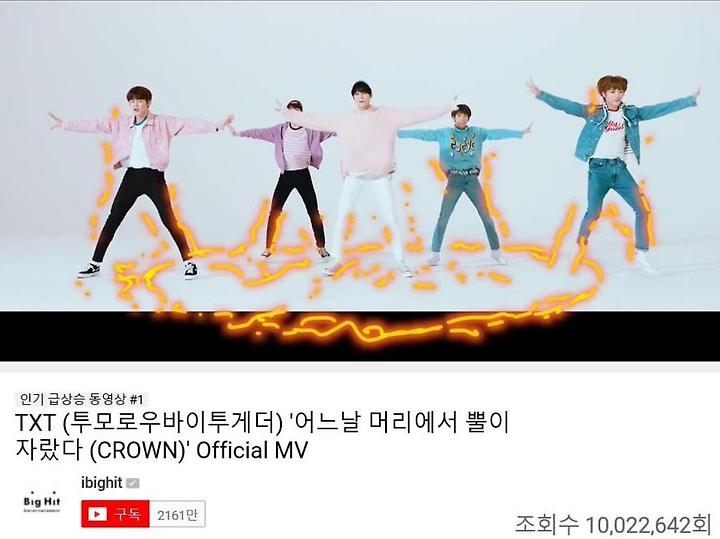The image size is (720, 539).
Task: Click the view count 조회수 10,022,642회
Action: pos(613,525)
